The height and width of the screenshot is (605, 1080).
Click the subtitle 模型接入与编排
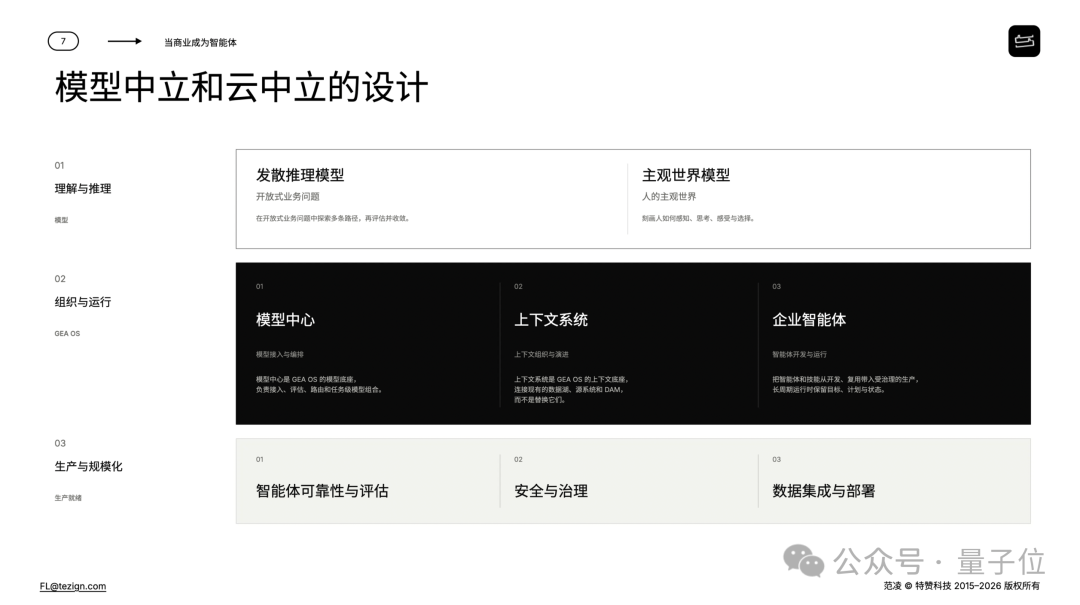coord(280,355)
